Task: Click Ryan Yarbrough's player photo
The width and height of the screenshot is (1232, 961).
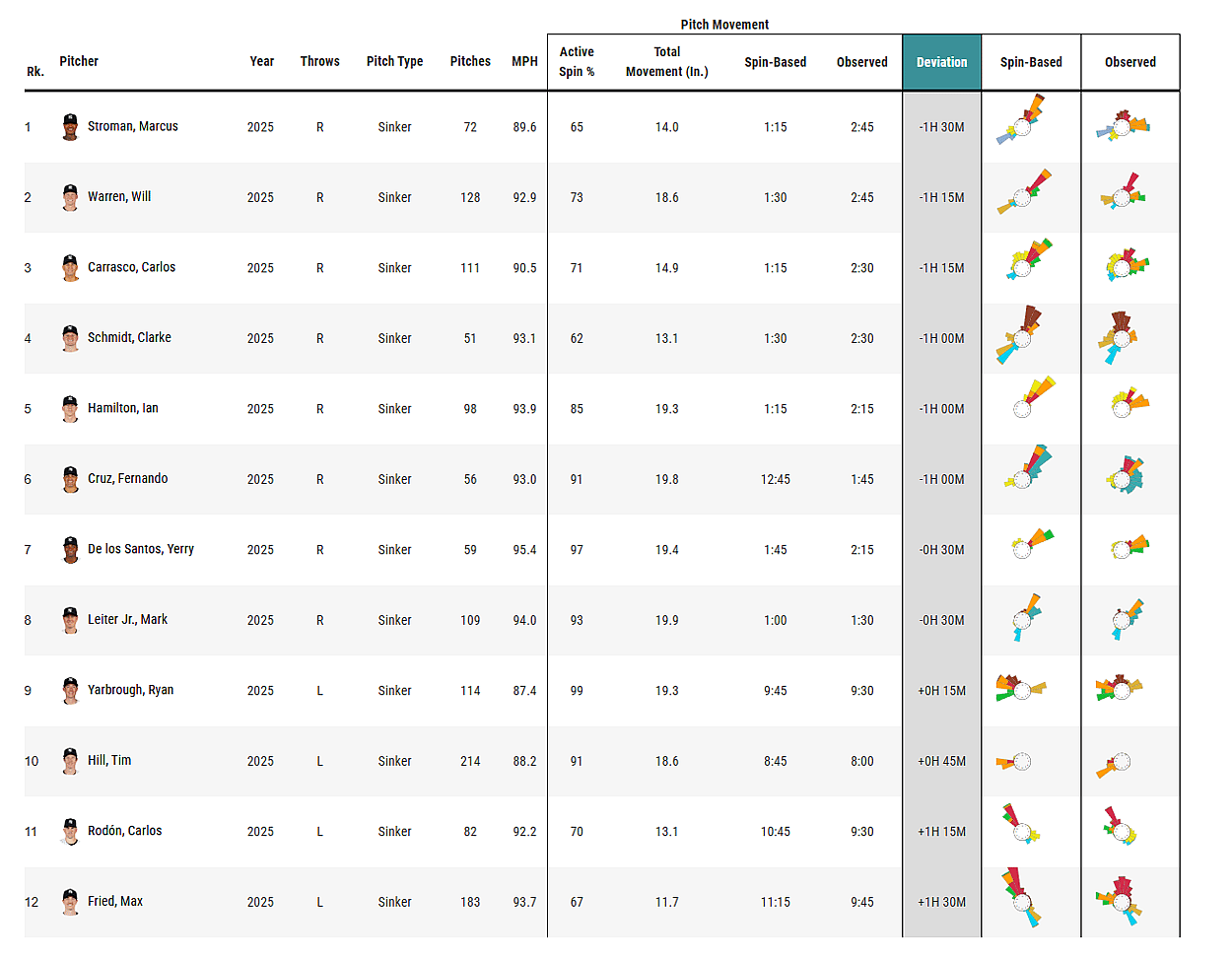Action: click(70, 691)
